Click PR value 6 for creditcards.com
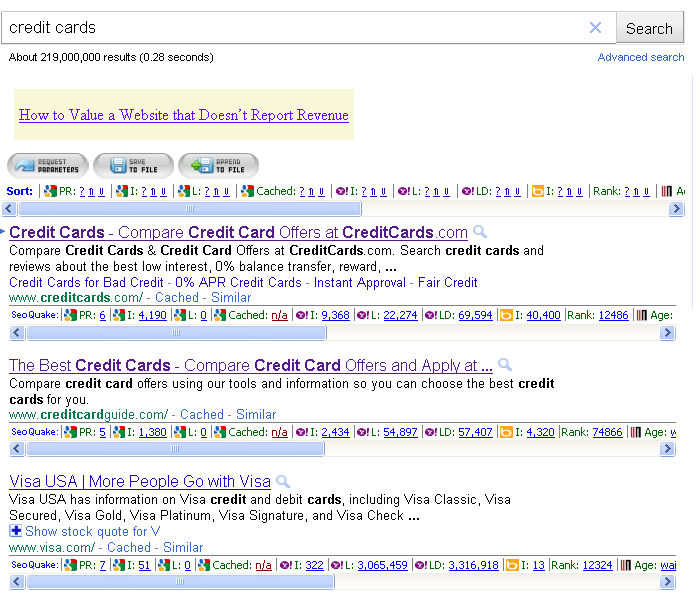Viewport: 696px width, 597px height. coord(103,315)
